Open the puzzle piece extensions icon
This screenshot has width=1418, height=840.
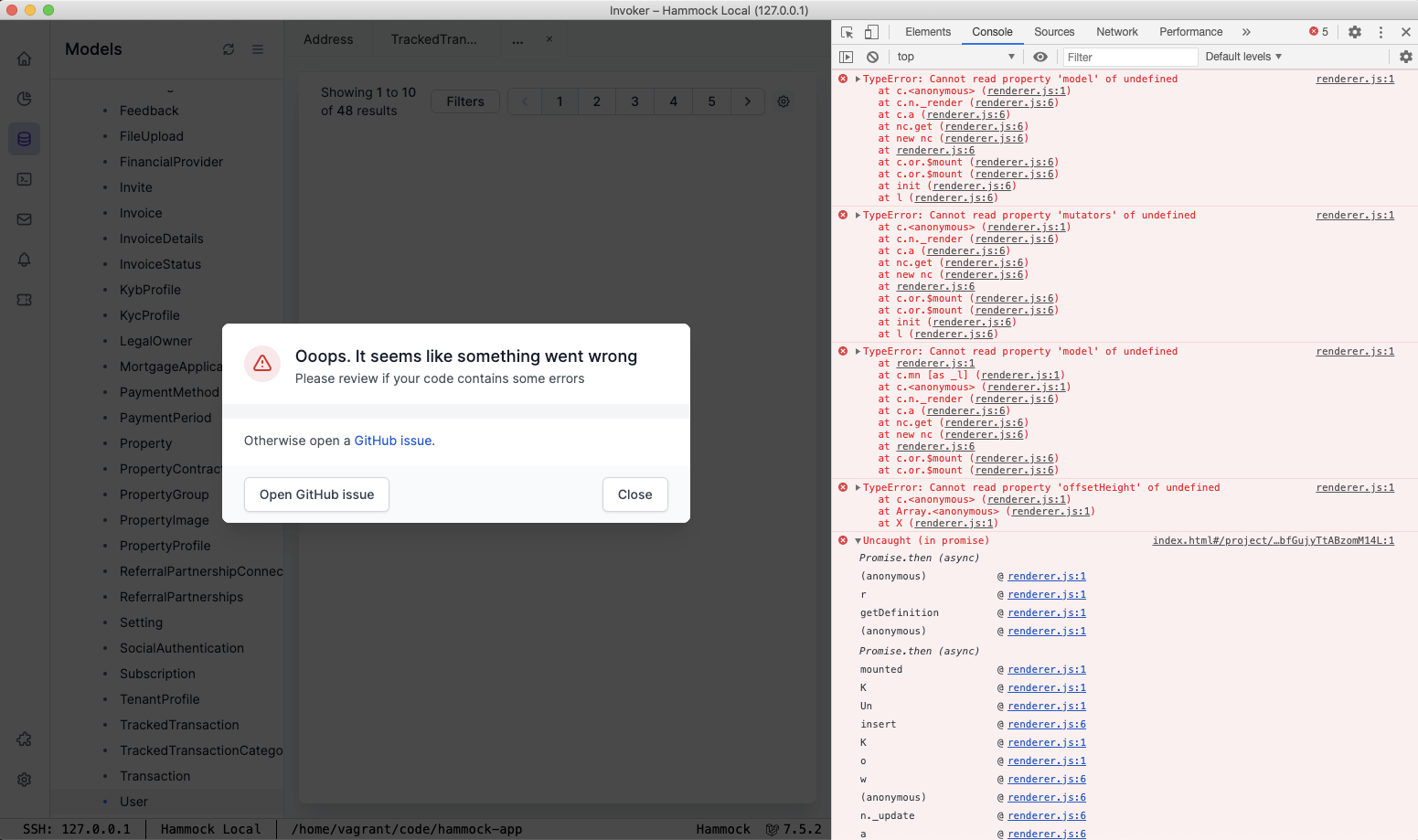pyautogui.click(x=24, y=739)
